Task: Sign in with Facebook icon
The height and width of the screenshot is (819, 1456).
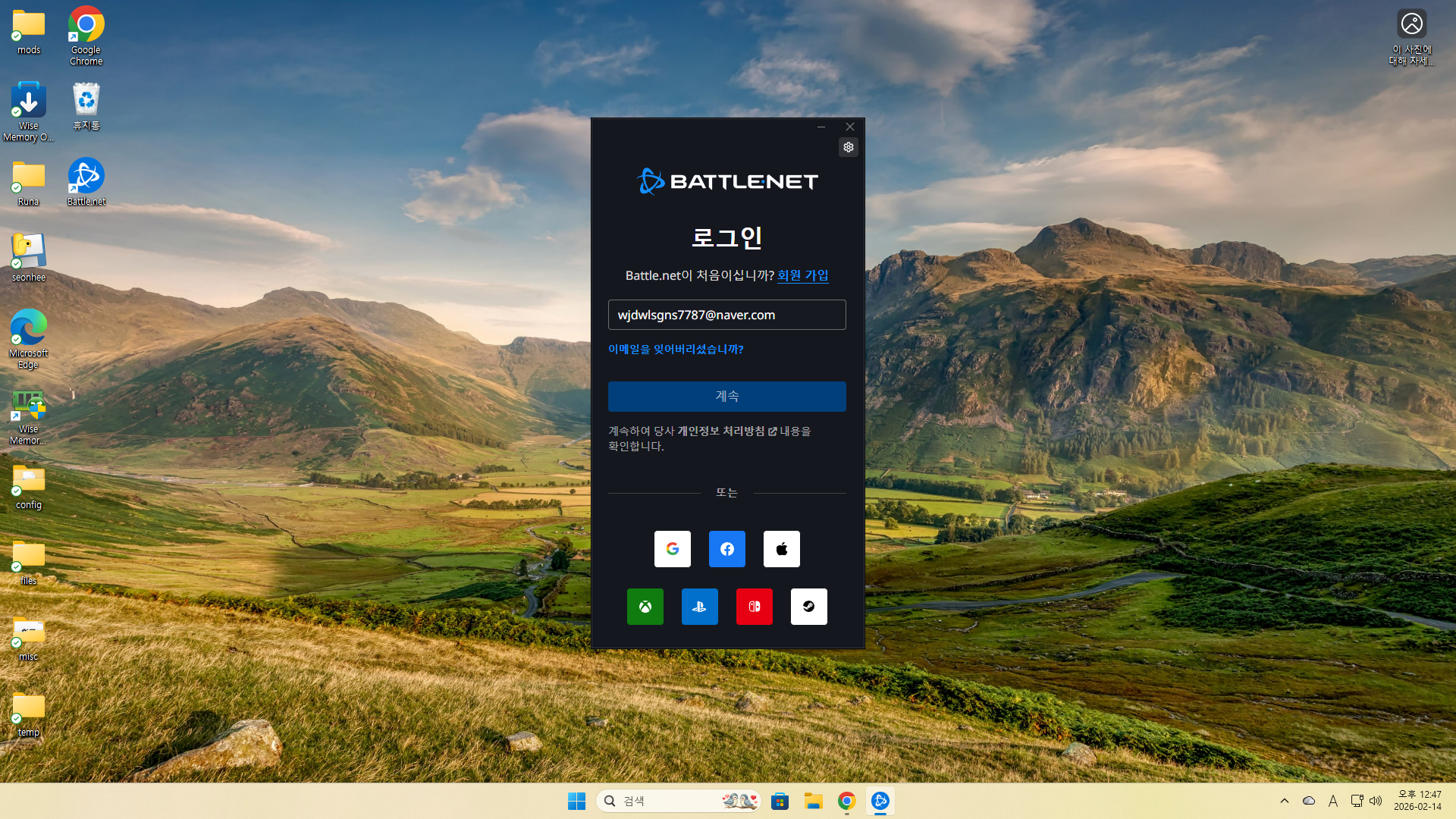Action: point(726,549)
